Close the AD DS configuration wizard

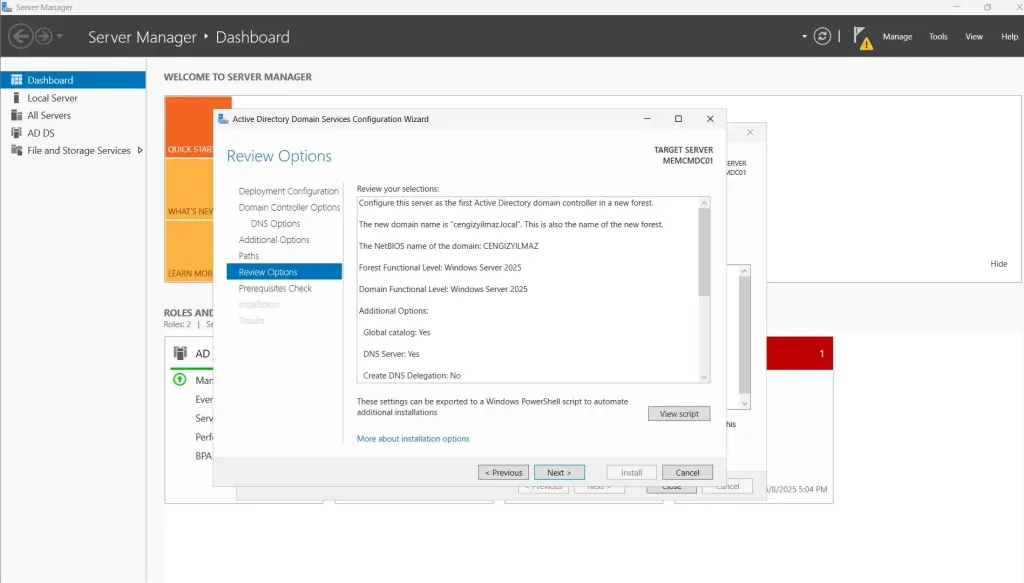(x=710, y=119)
